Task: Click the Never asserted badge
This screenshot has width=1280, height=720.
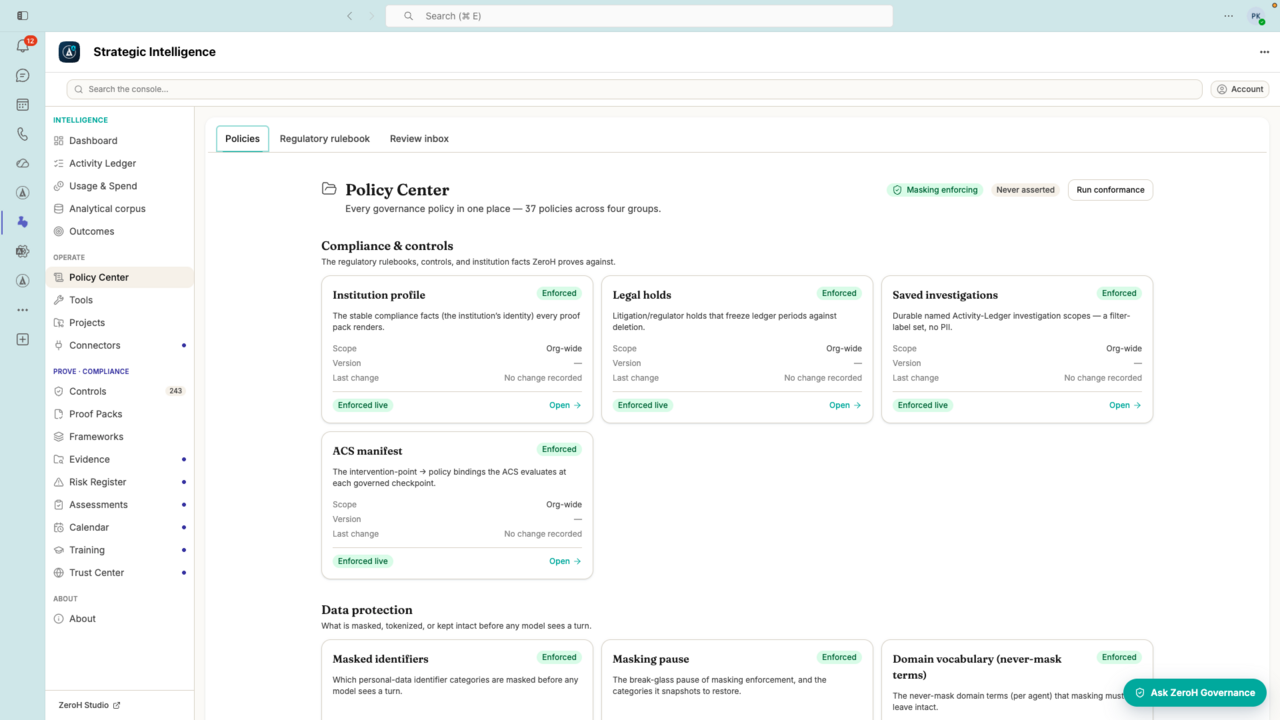Action: [x=1025, y=190]
